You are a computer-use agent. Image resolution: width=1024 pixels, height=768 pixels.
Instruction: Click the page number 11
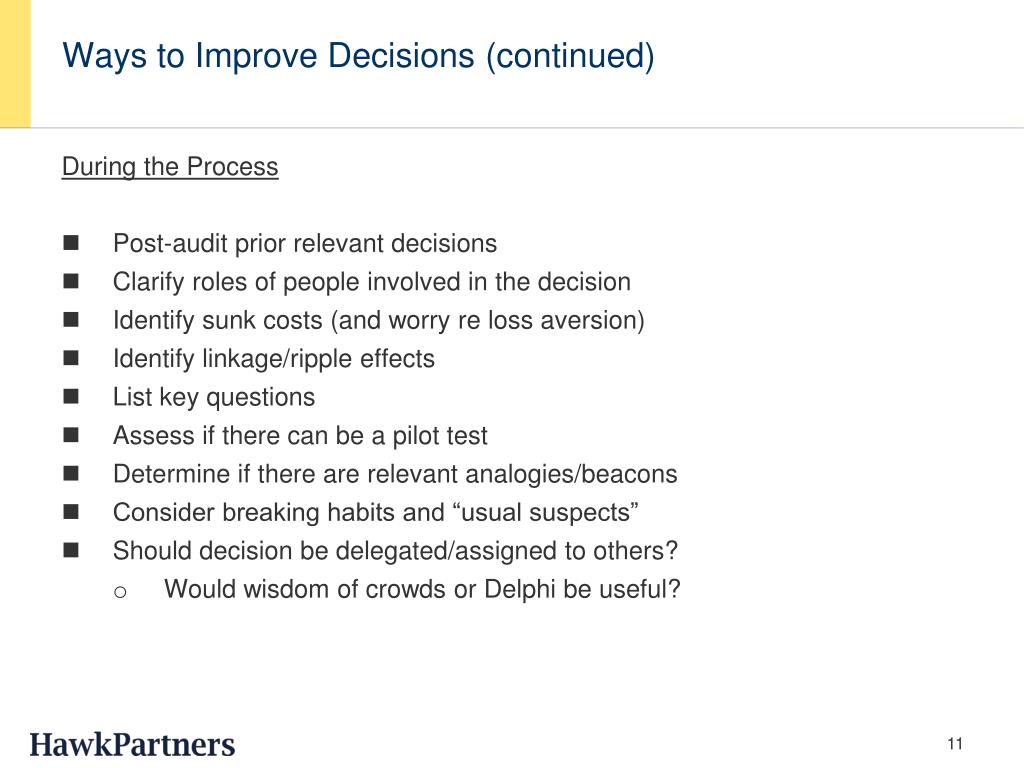tap(955, 744)
